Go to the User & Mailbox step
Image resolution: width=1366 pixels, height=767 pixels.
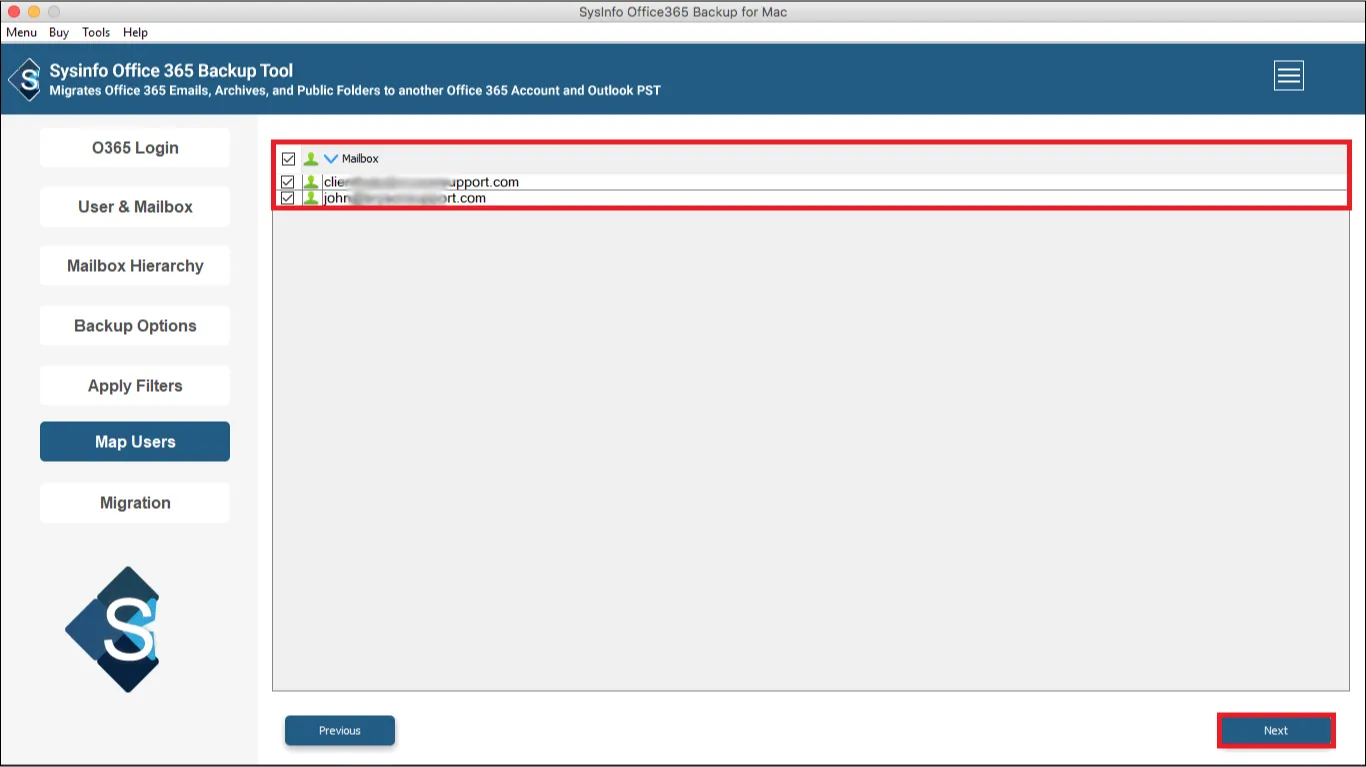pyautogui.click(x=135, y=207)
